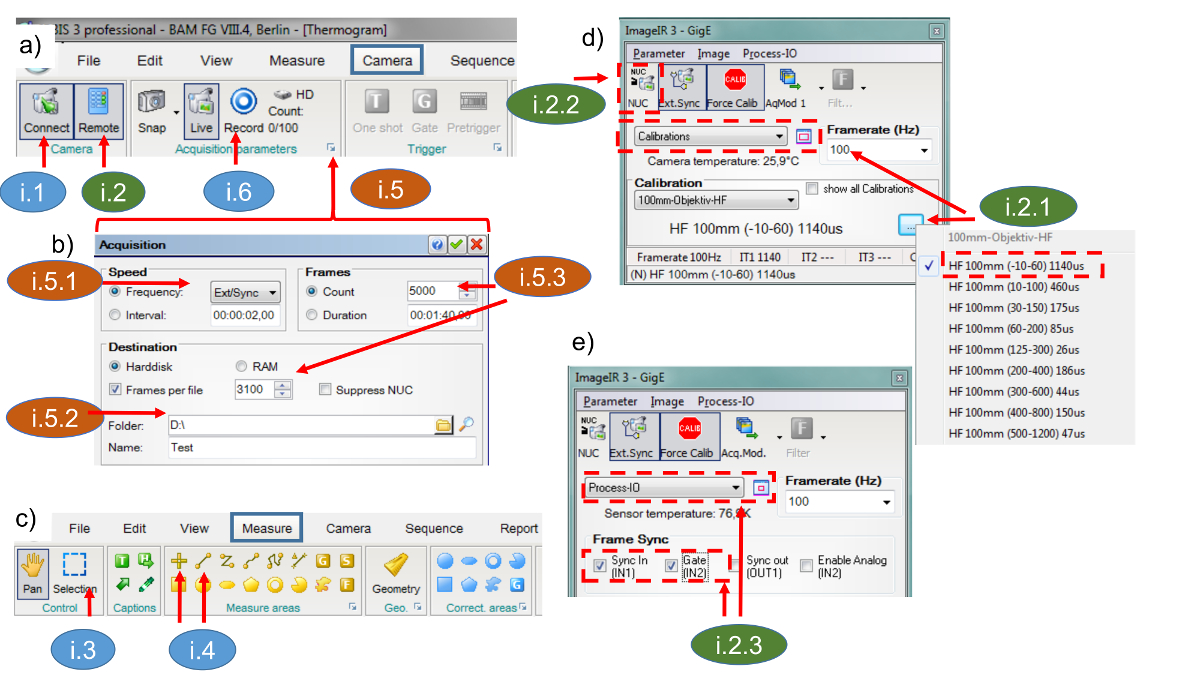Select the Duration radio button
This screenshot has width=1200, height=675.
point(312,315)
